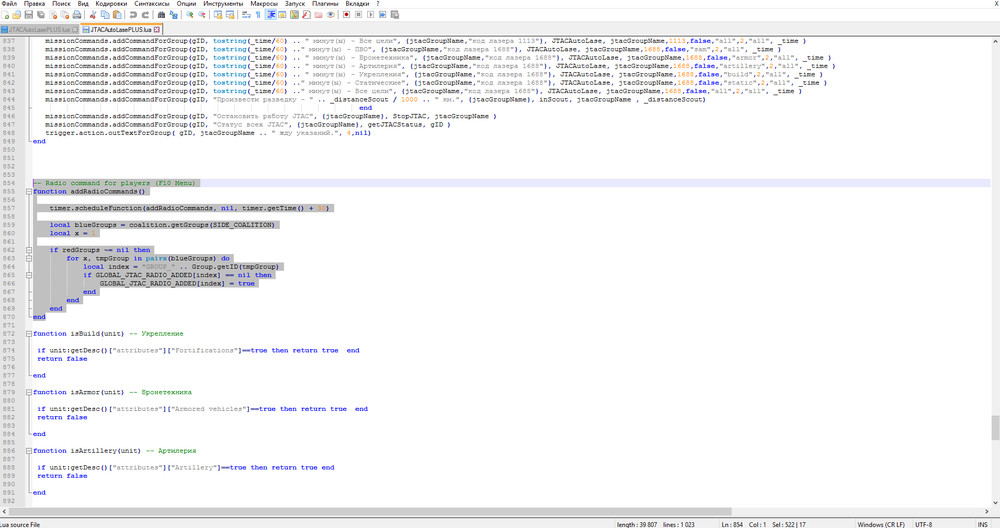Click the 'Ln : 854' status bar field
1000x528 pixels.
[x=732, y=524]
